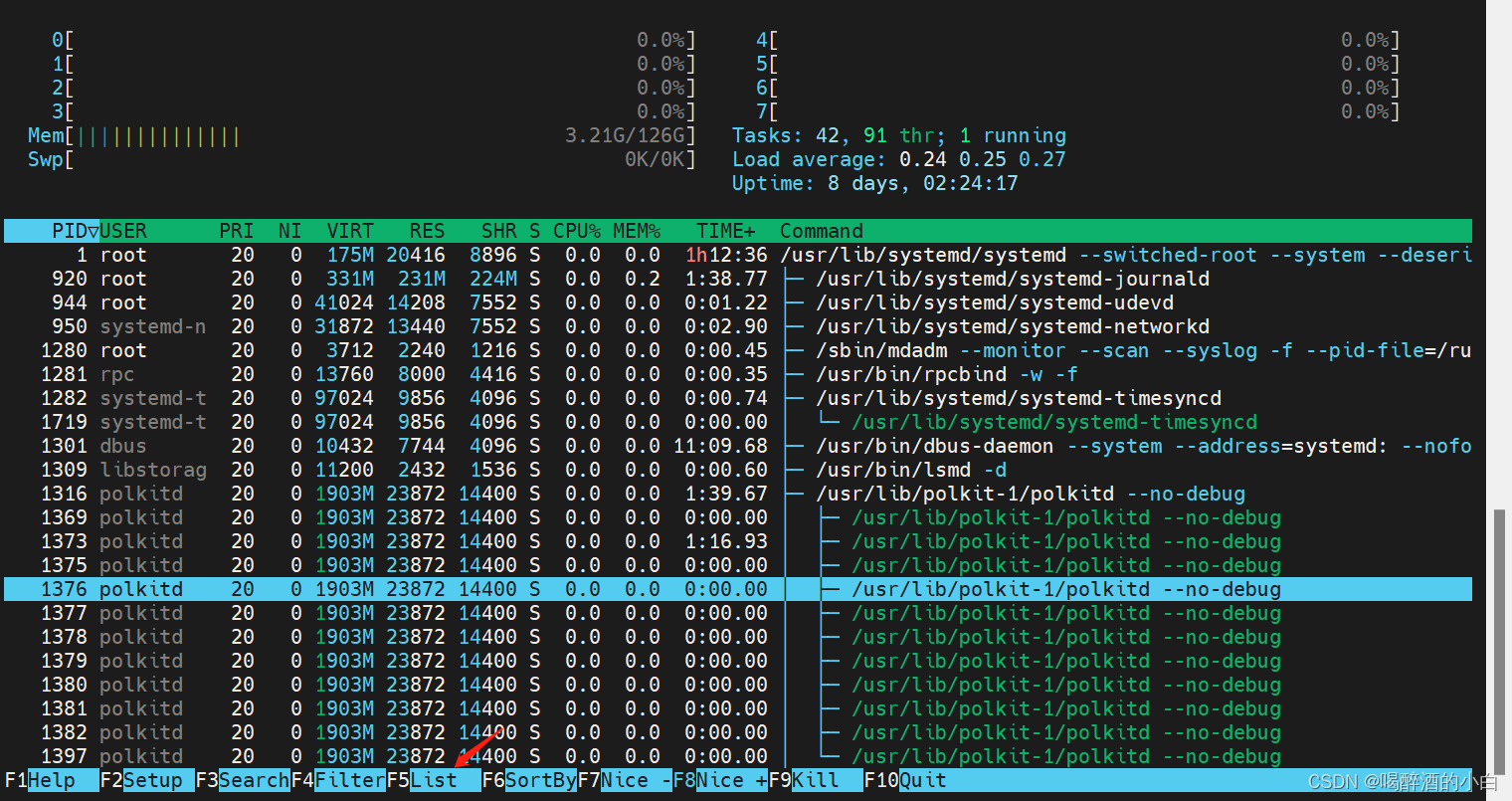The height and width of the screenshot is (801, 1512).
Task: Sort by the SHR column header
Action: click(x=499, y=231)
